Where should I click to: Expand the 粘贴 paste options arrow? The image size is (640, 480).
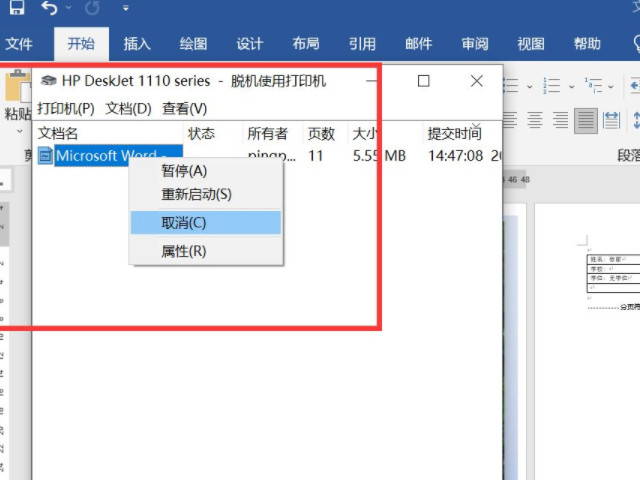pos(19,131)
